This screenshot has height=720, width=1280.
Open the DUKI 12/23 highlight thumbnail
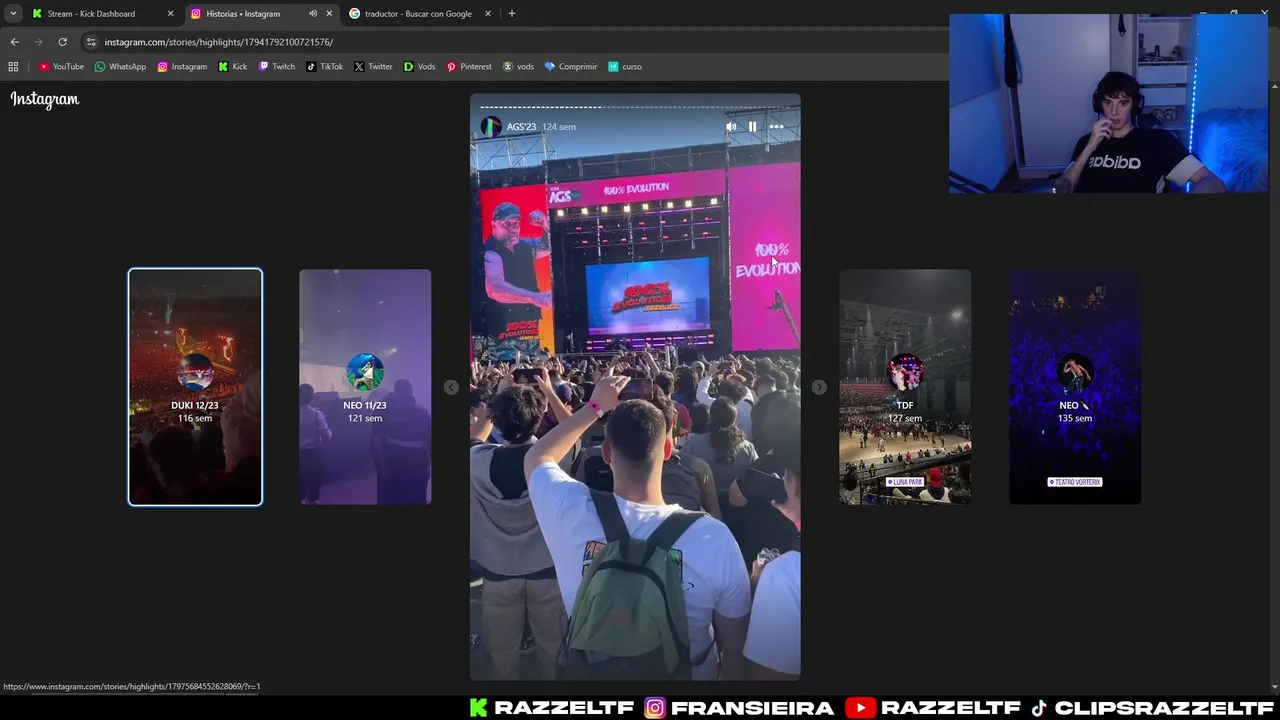click(x=195, y=387)
